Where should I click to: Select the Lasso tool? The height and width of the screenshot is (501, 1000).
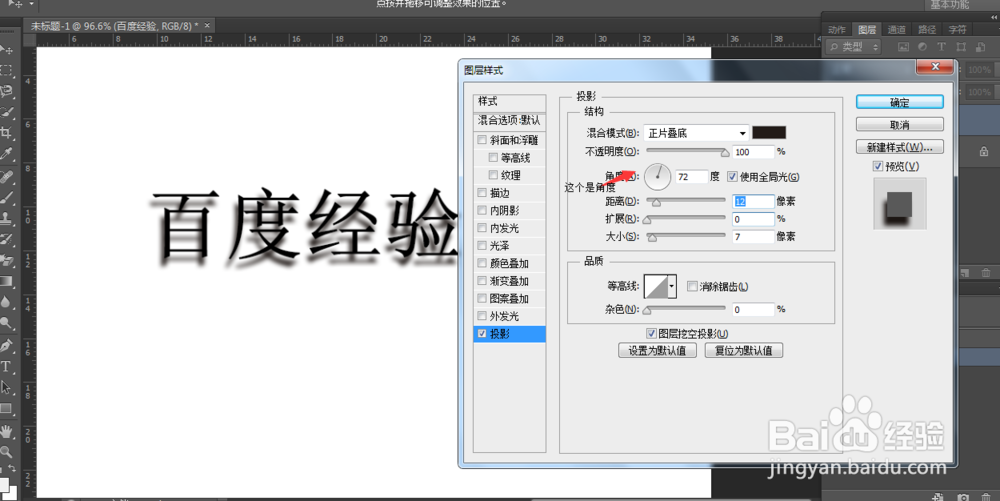pos(6,92)
